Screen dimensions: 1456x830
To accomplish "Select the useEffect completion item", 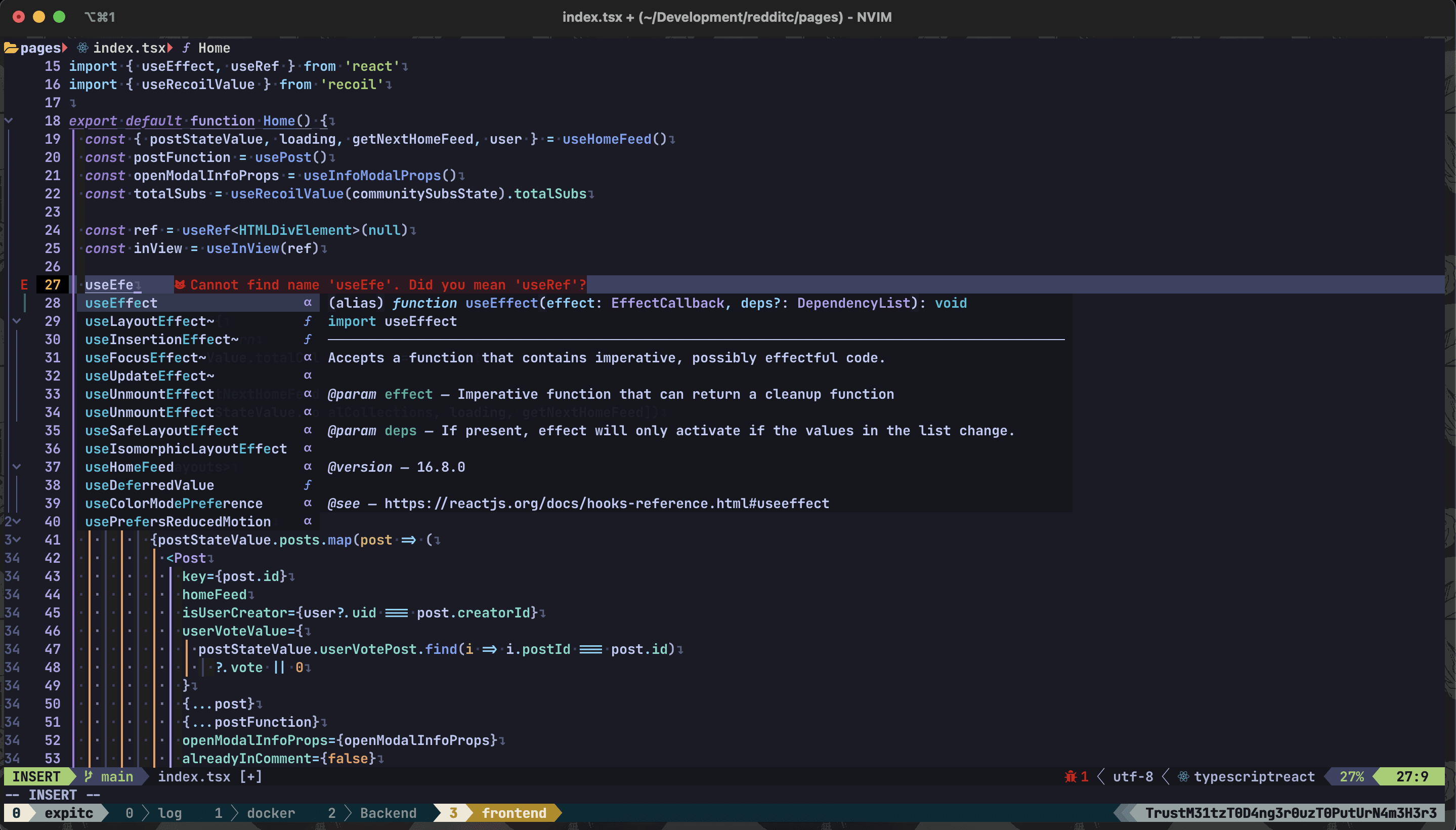I will click(x=198, y=303).
